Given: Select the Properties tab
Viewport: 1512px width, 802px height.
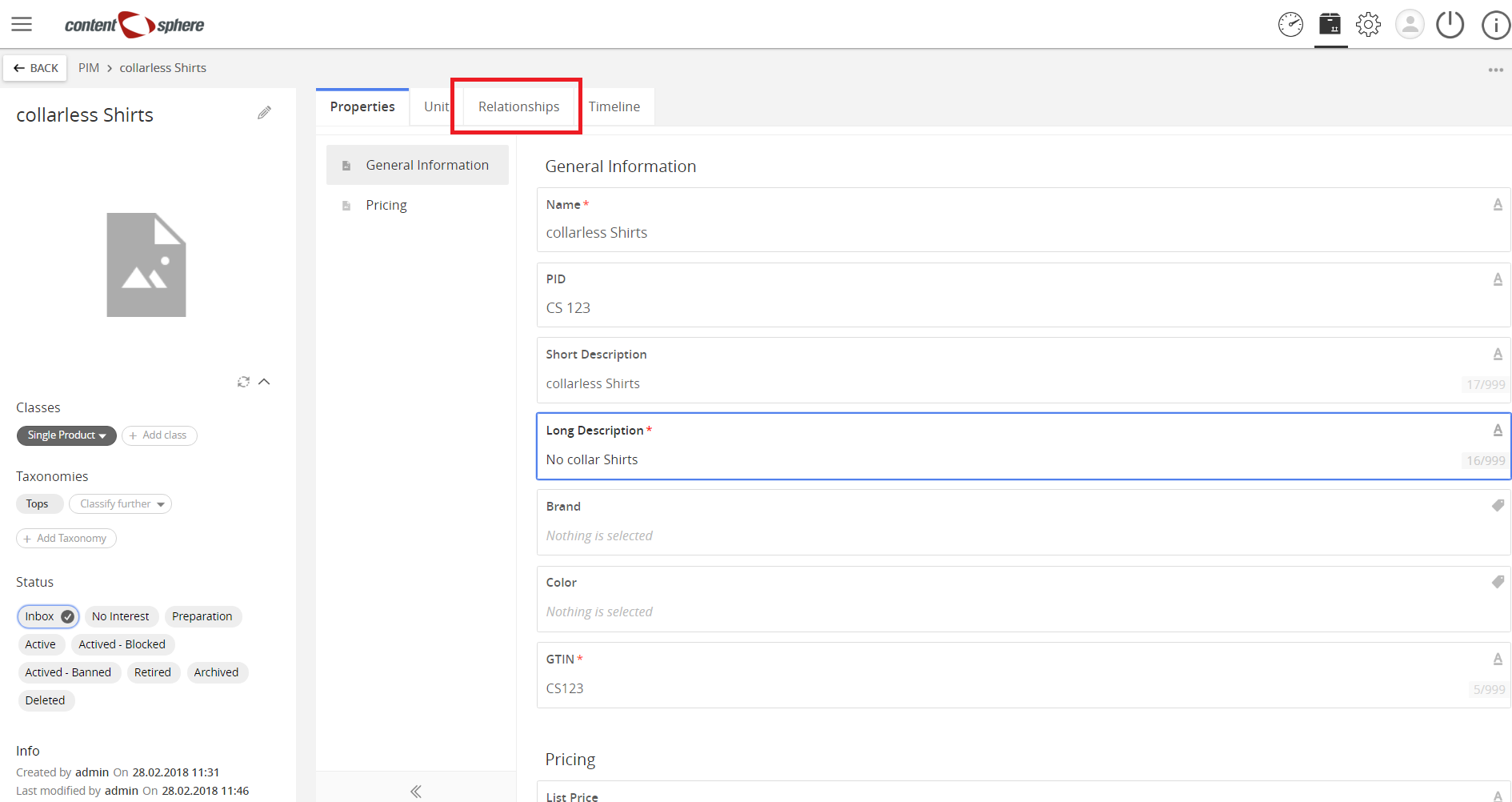Looking at the screenshot, I should (362, 106).
